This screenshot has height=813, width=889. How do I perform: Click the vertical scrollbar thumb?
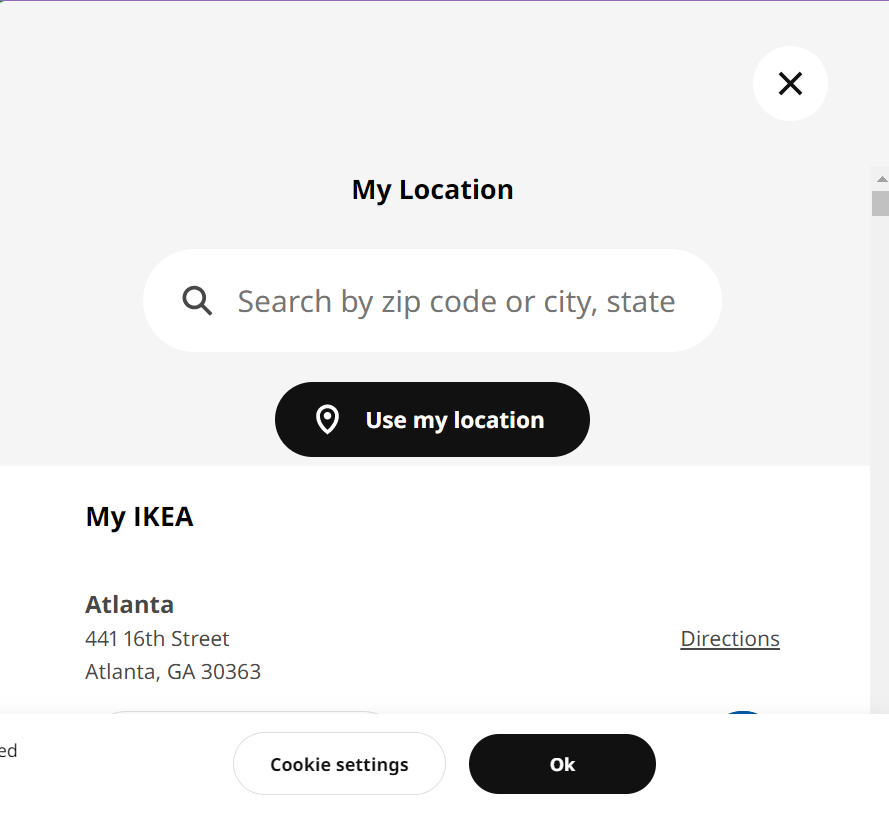(880, 203)
